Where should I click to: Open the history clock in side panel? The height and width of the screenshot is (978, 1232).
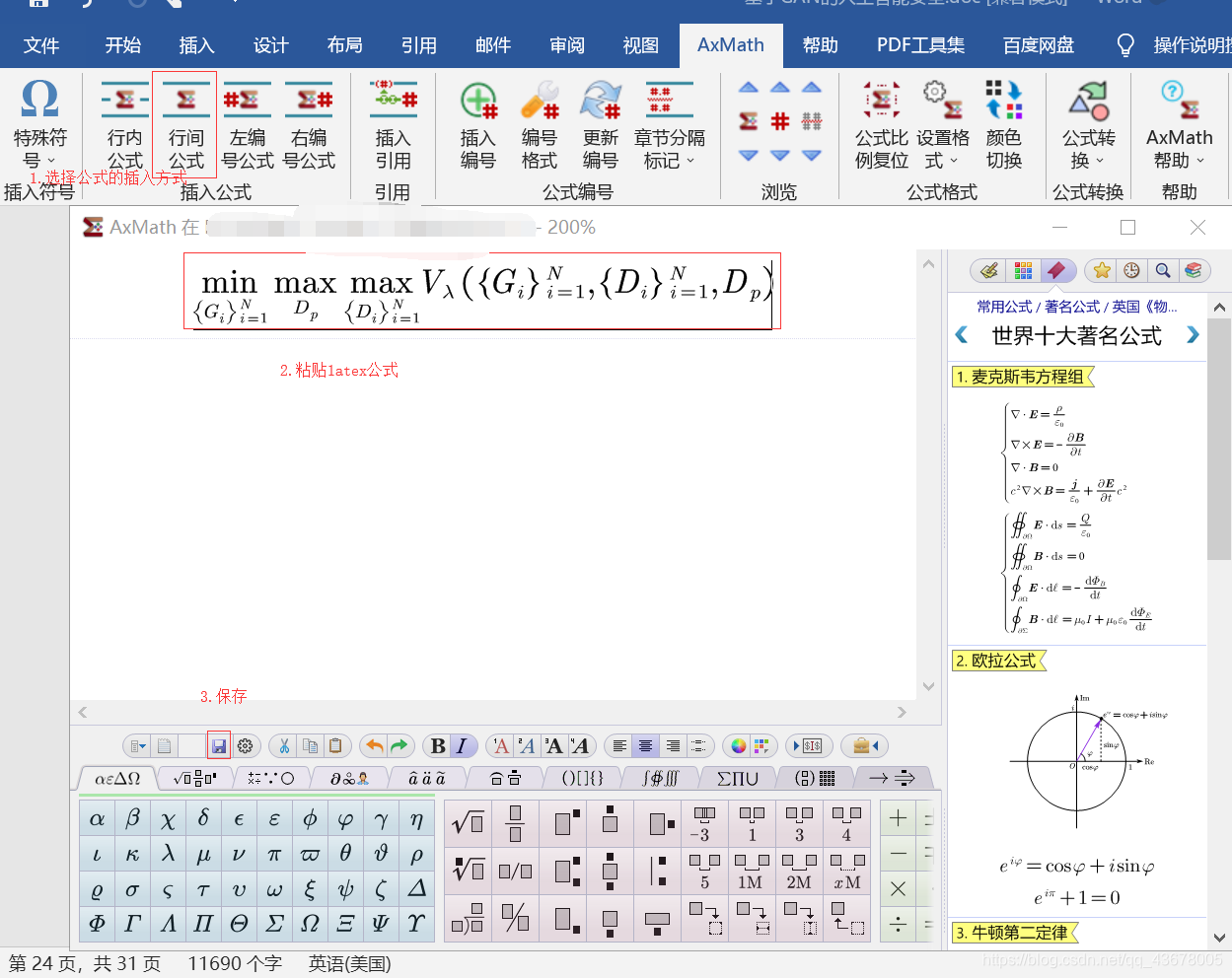coord(1131,270)
